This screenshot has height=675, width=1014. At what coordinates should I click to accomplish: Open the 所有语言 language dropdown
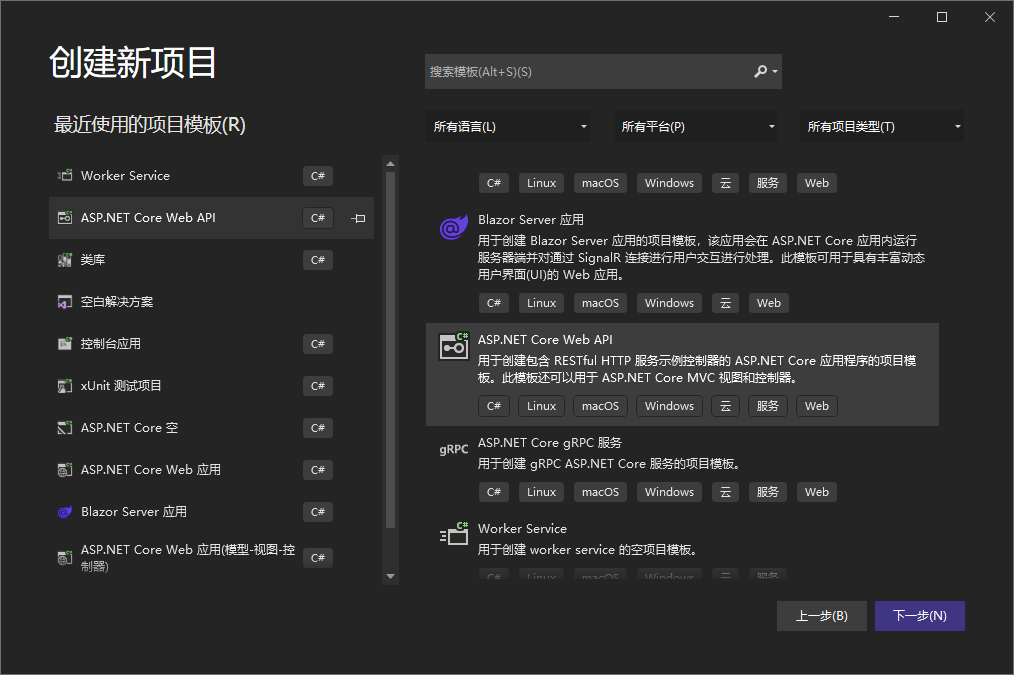click(509, 127)
